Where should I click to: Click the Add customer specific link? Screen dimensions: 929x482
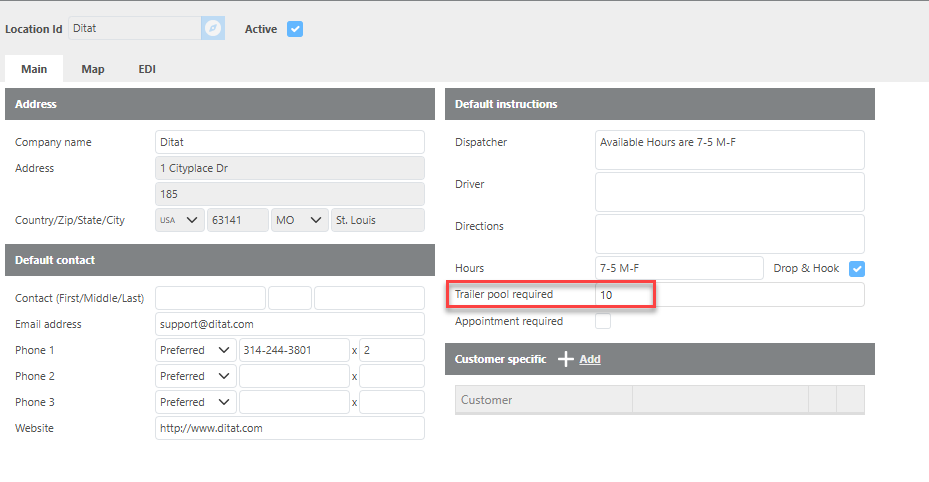tap(590, 359)
